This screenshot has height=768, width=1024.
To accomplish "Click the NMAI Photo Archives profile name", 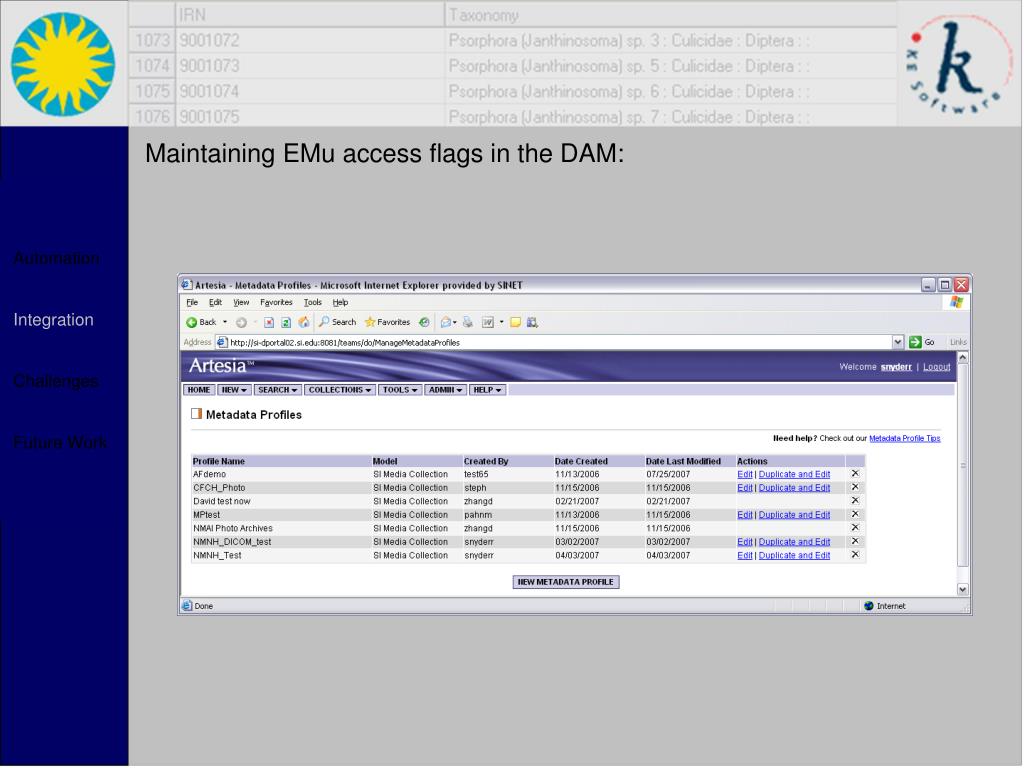I will (x=233, y=529).
